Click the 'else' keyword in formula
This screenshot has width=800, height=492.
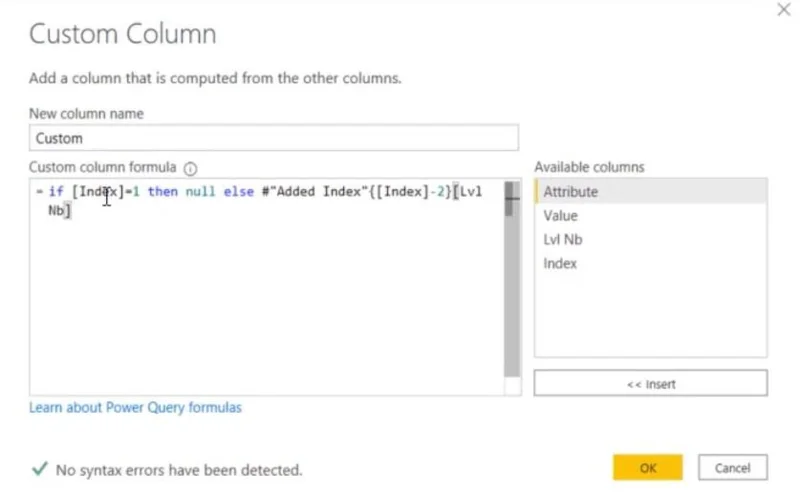coord(239,192)
